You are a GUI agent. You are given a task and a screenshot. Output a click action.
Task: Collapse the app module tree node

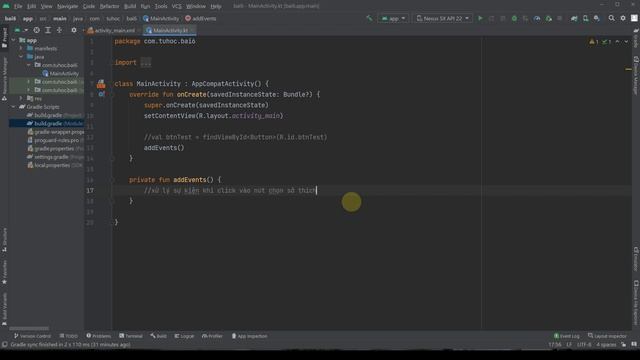click(x=14, y=40)
